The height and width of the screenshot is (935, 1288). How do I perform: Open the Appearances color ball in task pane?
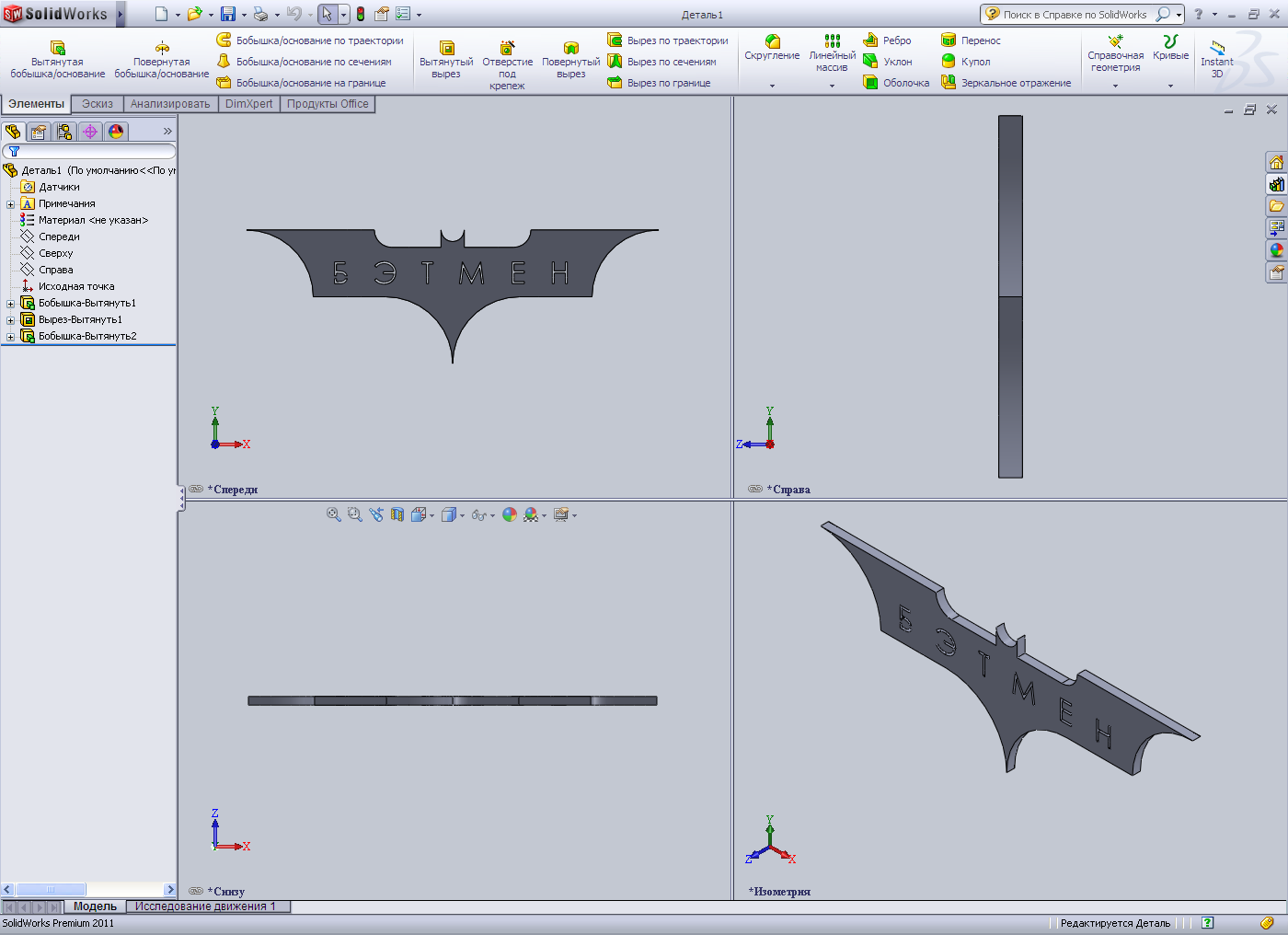1276,250
